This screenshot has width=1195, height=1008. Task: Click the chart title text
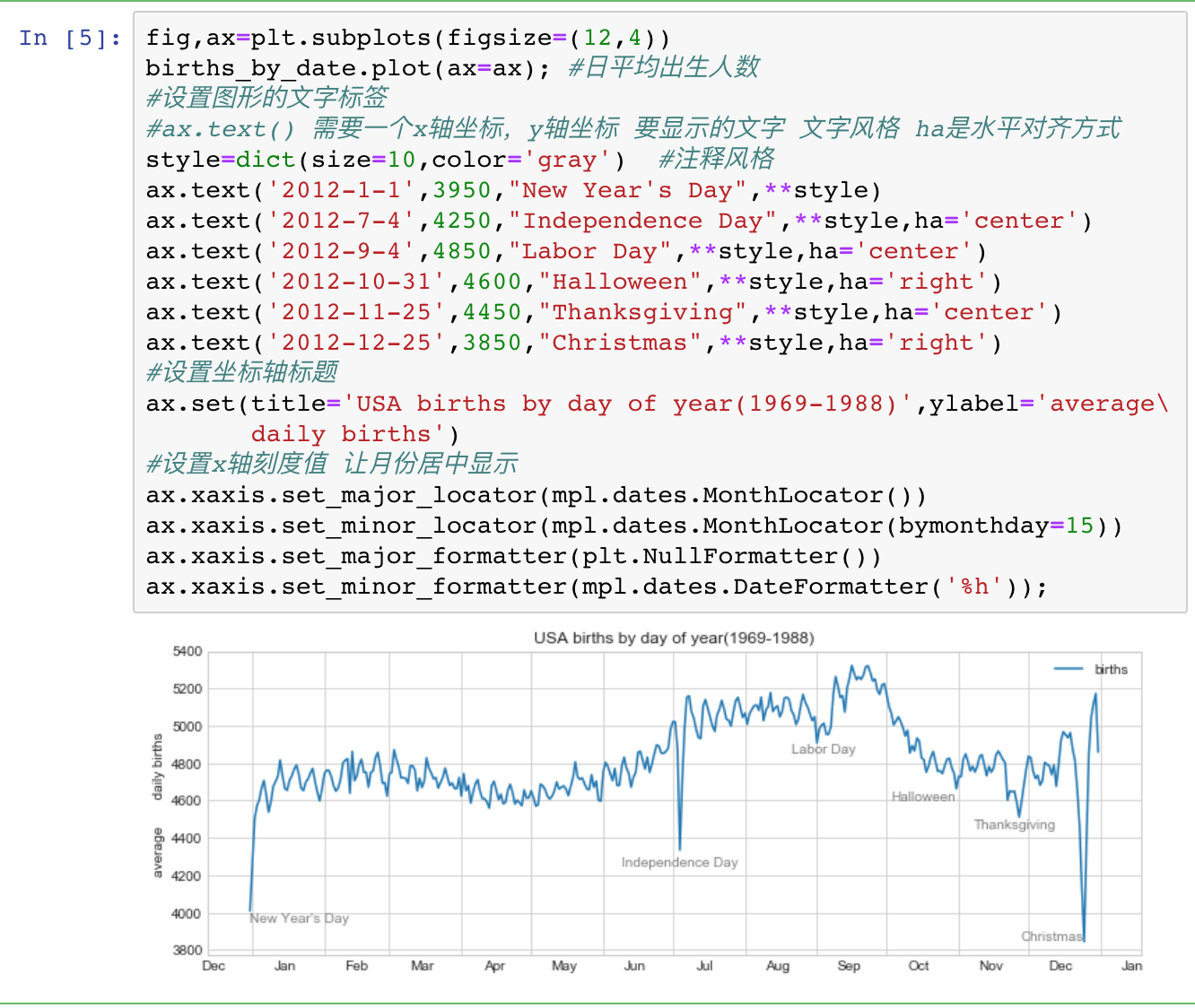click(676, 638)
